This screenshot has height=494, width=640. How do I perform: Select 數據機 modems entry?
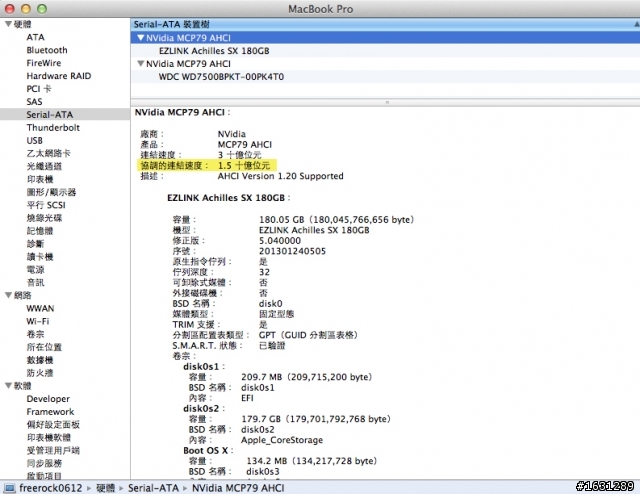[40, 360]
